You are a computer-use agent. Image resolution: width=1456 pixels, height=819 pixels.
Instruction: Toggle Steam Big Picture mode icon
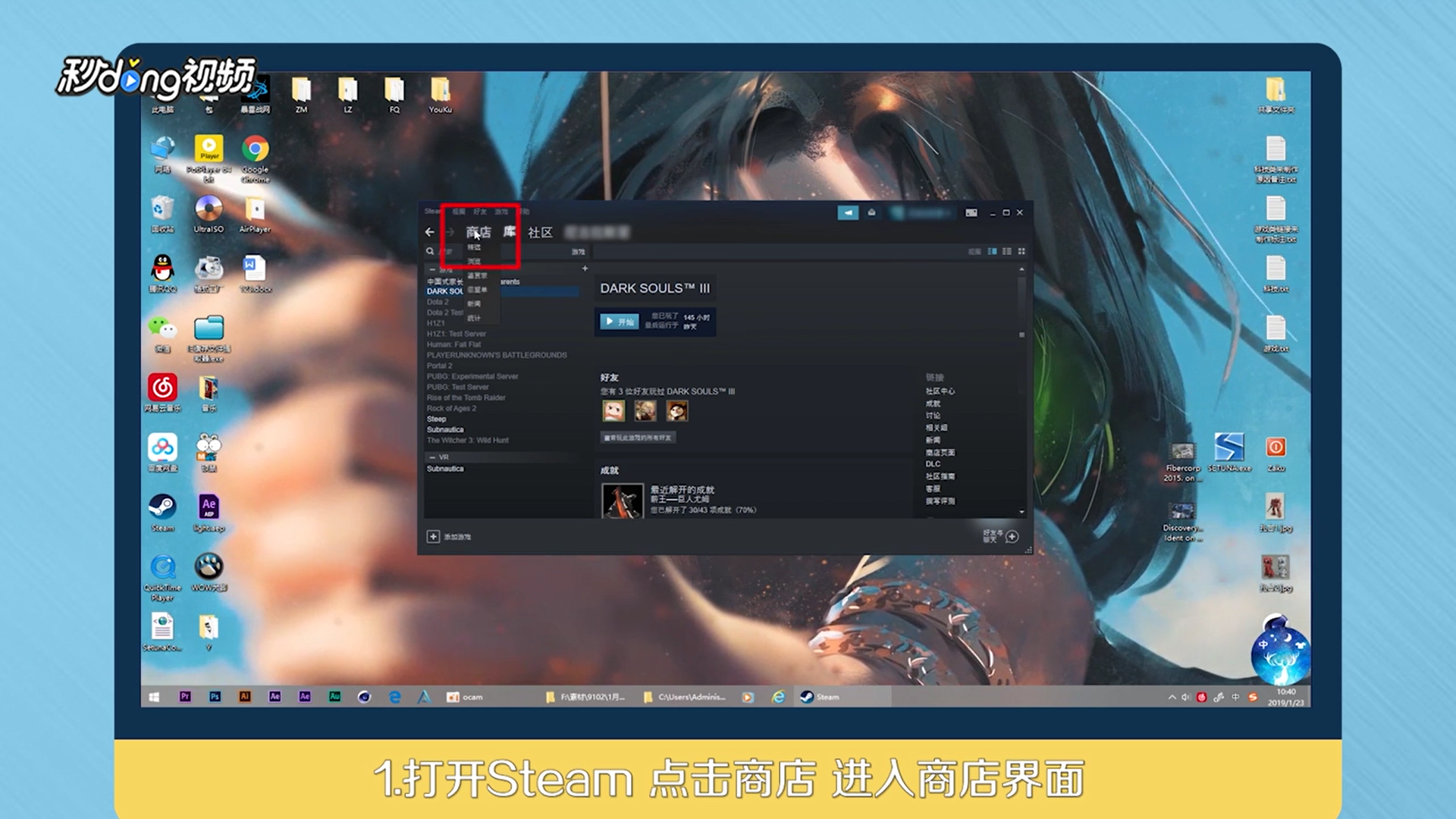point(971,212)
